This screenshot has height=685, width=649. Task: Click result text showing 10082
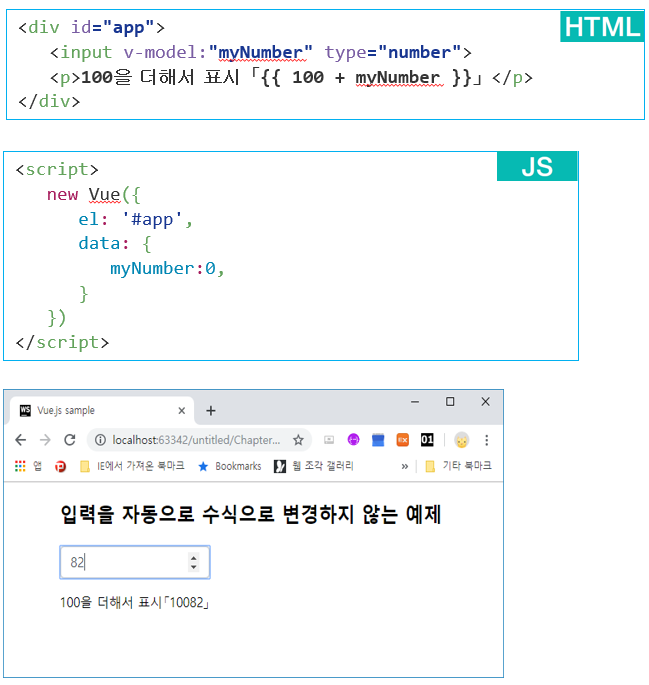(135, 602)
